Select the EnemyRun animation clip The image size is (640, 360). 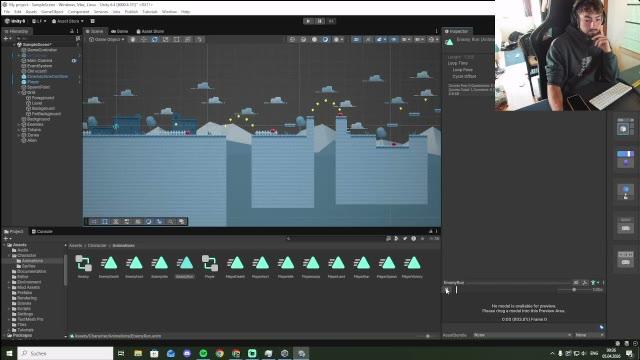pos(184,267)
